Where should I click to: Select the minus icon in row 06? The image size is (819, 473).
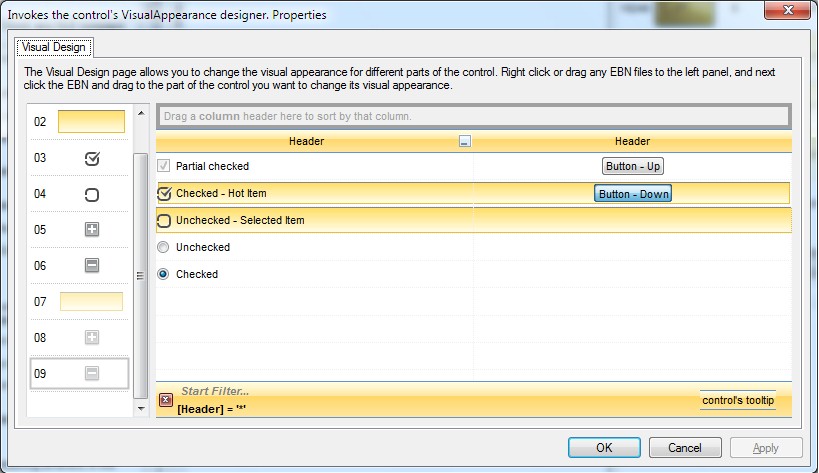[92, 266]
